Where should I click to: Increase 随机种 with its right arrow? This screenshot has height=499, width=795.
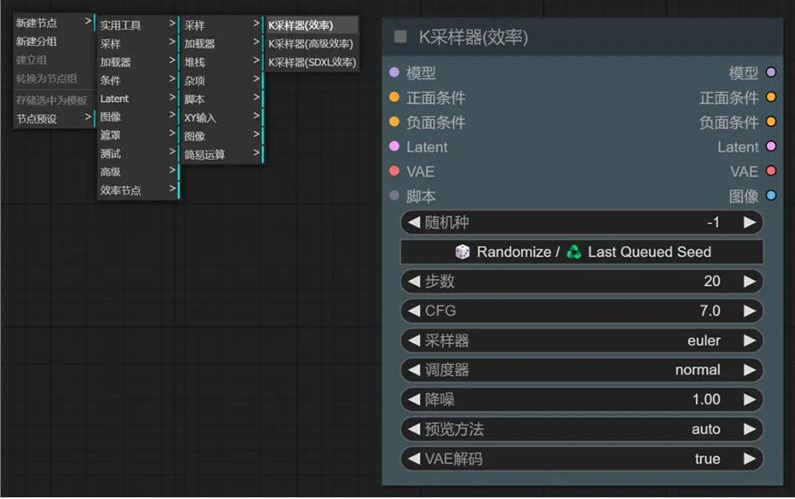749,223
